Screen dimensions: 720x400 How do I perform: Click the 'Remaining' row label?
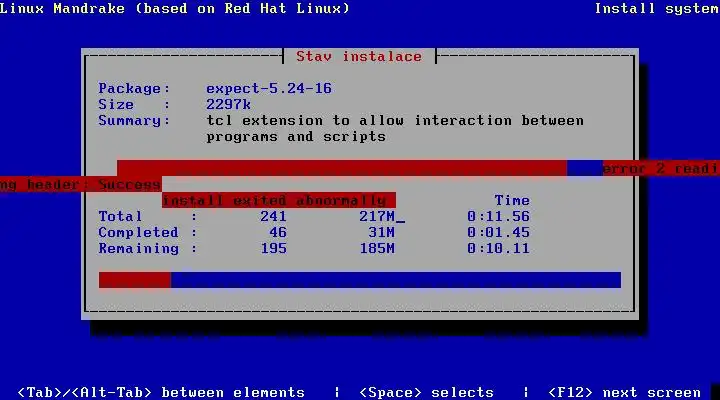click(x=138, y=248)
